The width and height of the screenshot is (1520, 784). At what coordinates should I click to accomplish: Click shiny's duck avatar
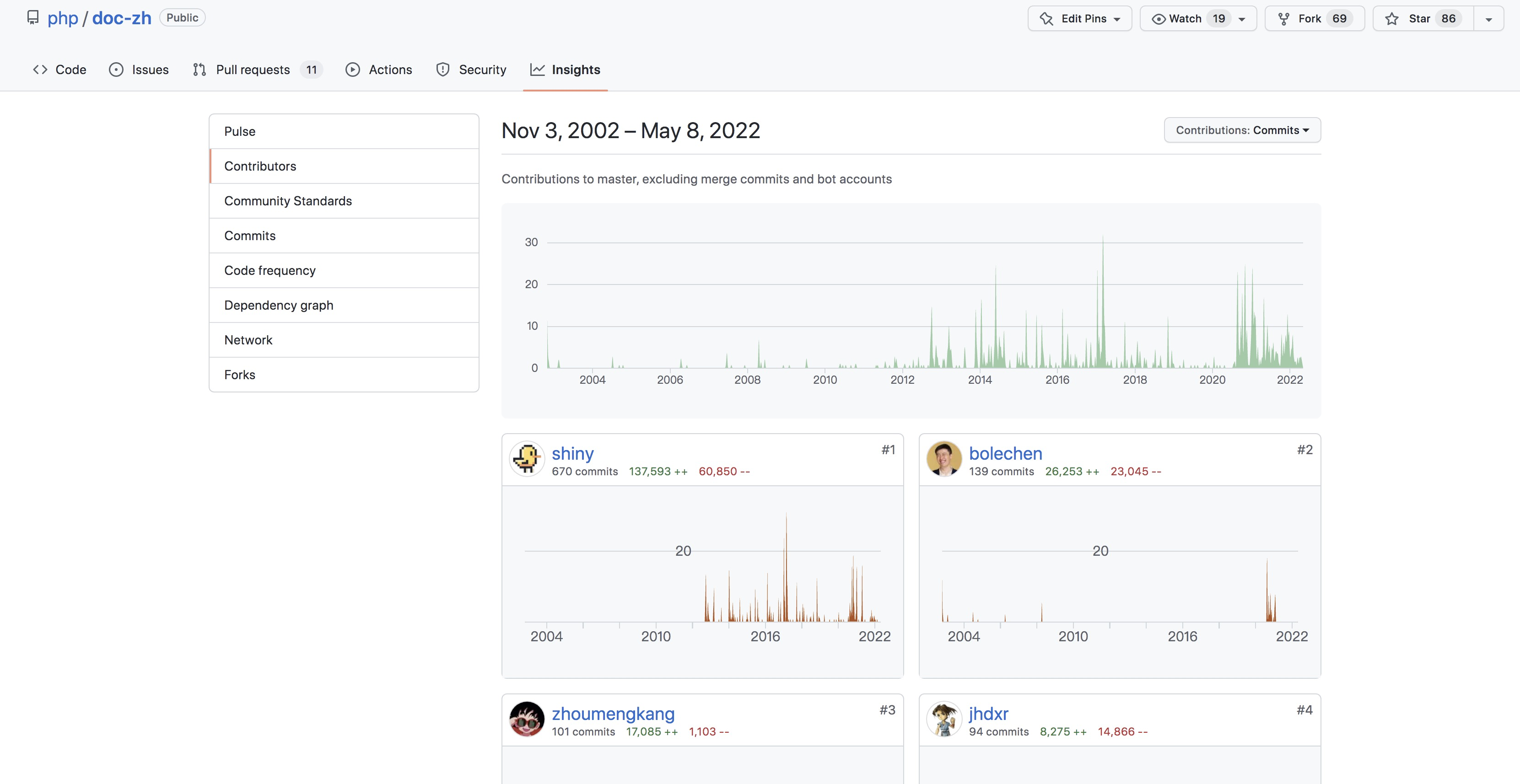526,459
